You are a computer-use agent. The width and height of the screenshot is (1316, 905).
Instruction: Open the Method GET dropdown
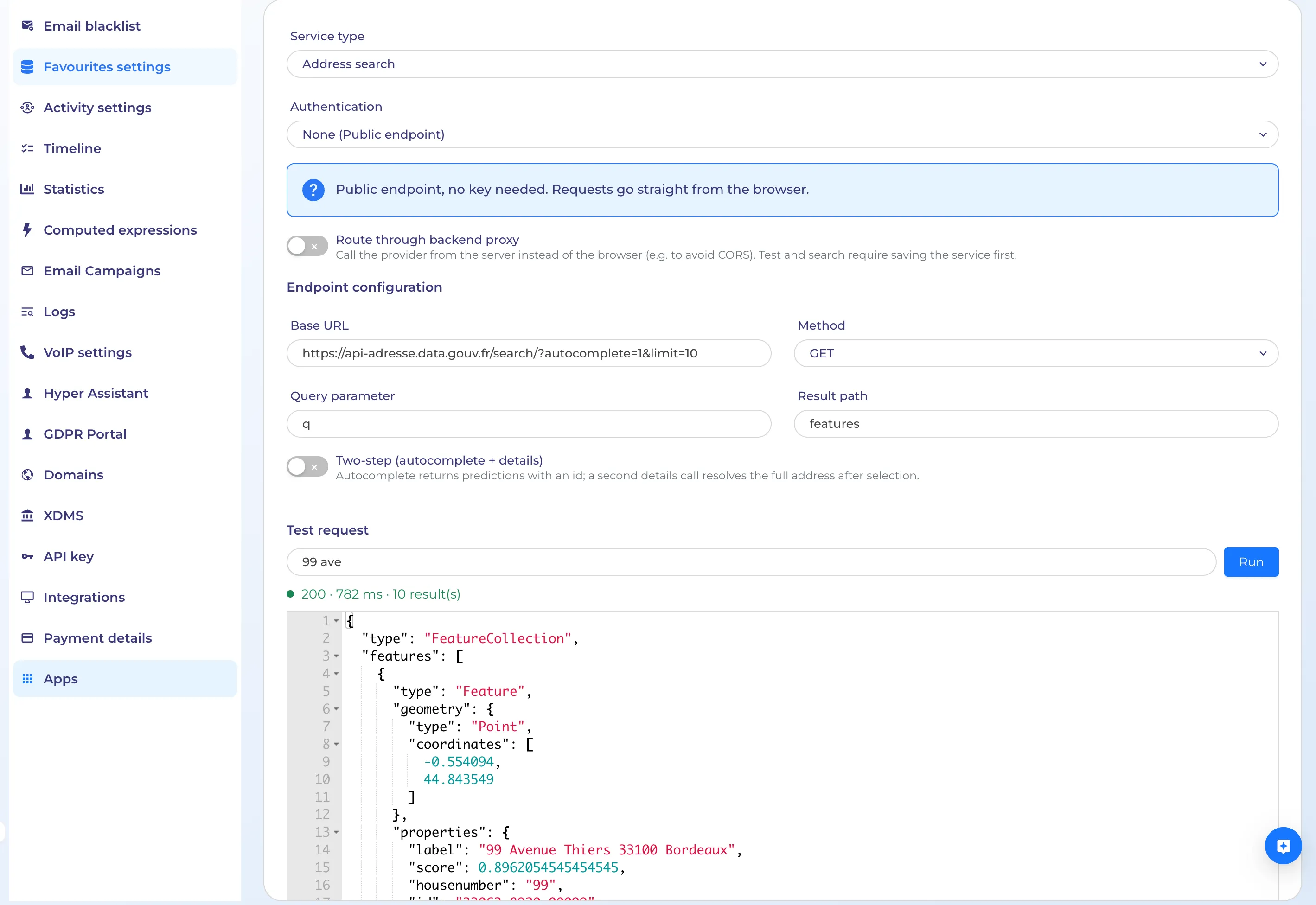[1035, 353]
